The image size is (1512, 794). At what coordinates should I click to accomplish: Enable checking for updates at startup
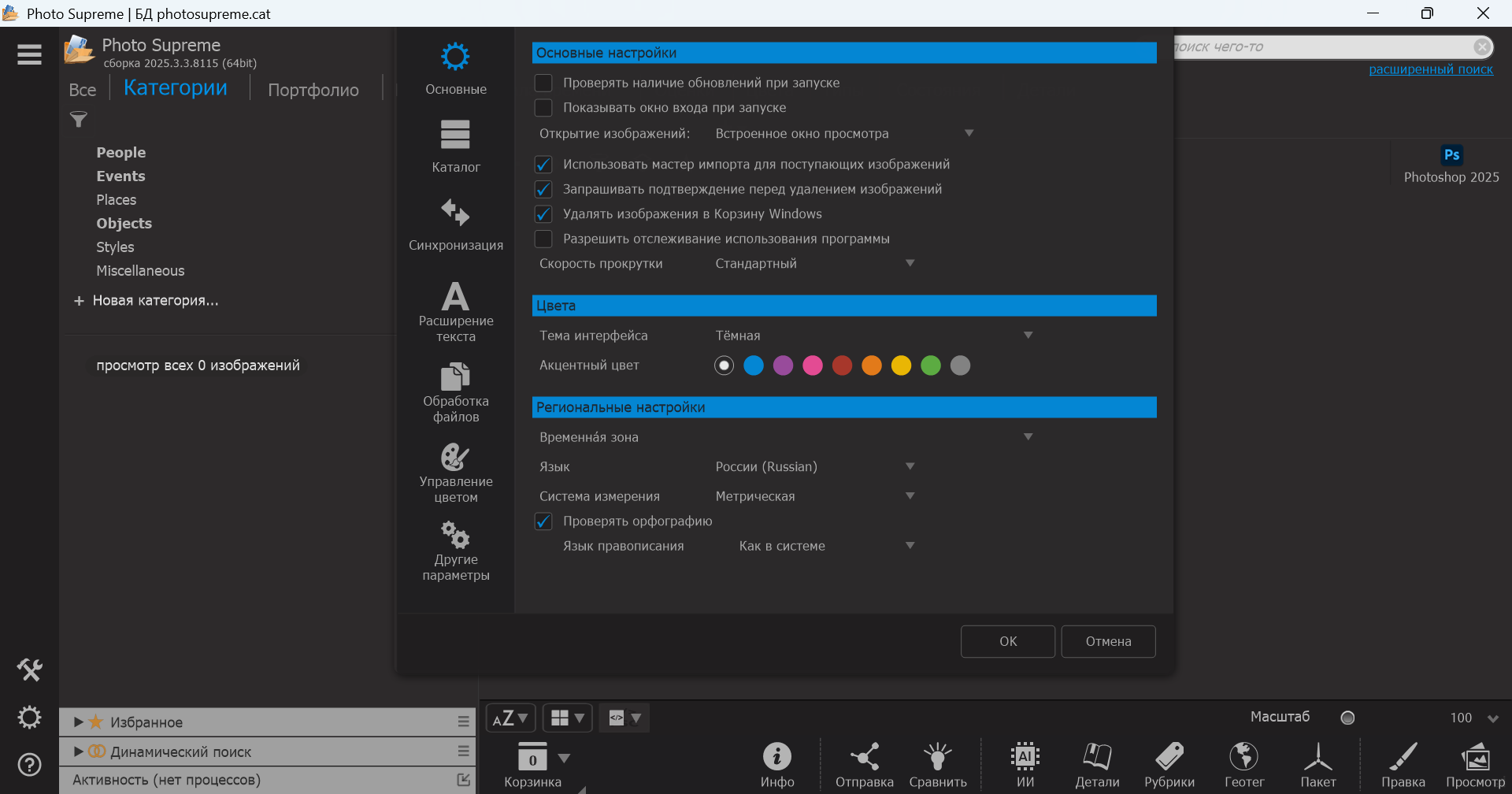coord(543,83)
